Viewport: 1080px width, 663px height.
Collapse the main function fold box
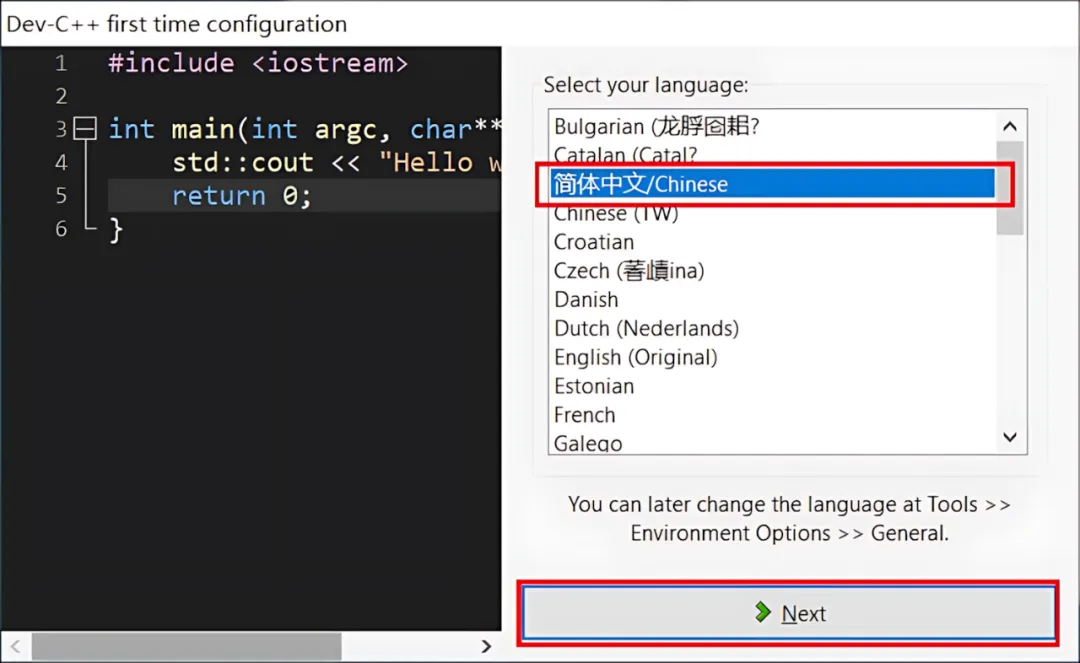point(85,129)
